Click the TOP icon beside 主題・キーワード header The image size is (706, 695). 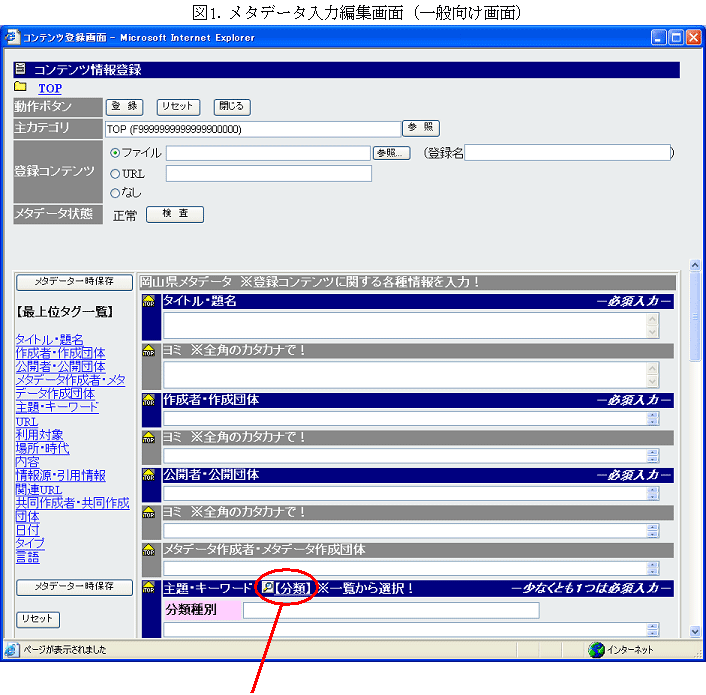pyautogui.click(x=149, y=589)
